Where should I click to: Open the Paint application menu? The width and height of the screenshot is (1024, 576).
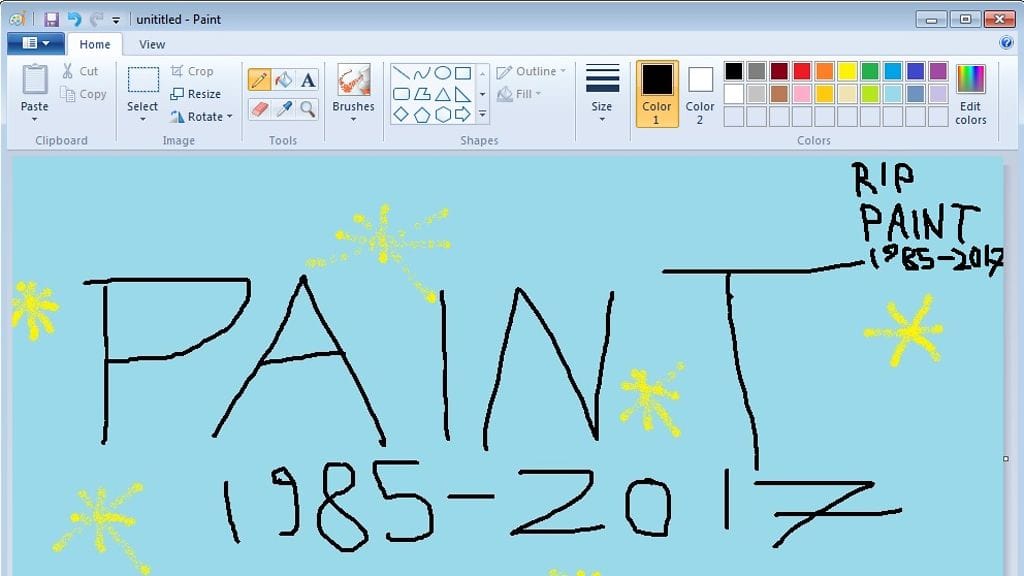(x=34, y=43)
